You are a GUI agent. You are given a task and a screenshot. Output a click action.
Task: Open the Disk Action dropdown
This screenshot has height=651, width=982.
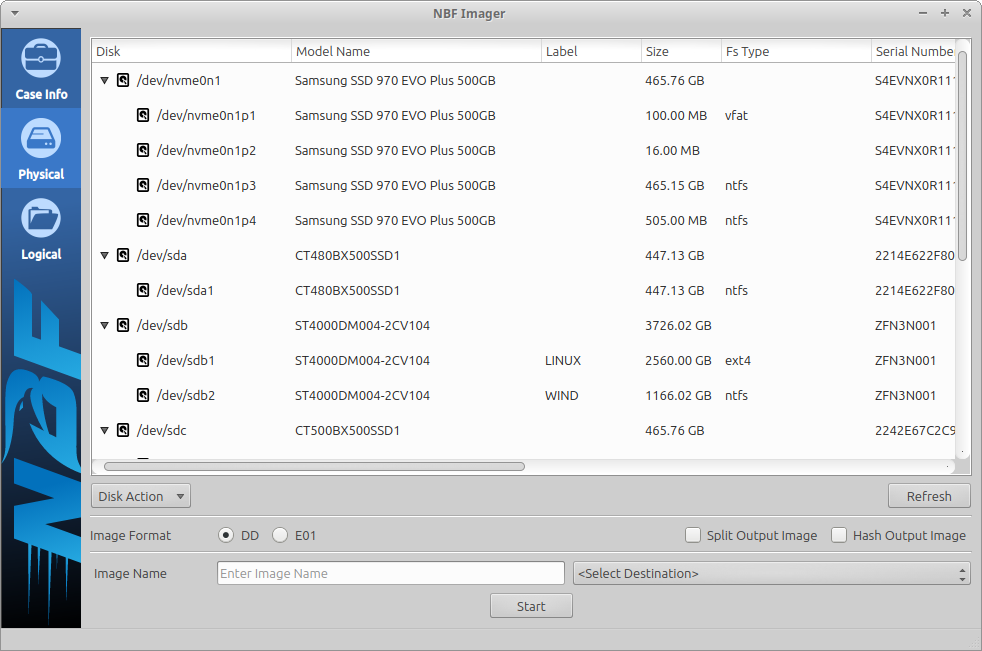(140, 496)
